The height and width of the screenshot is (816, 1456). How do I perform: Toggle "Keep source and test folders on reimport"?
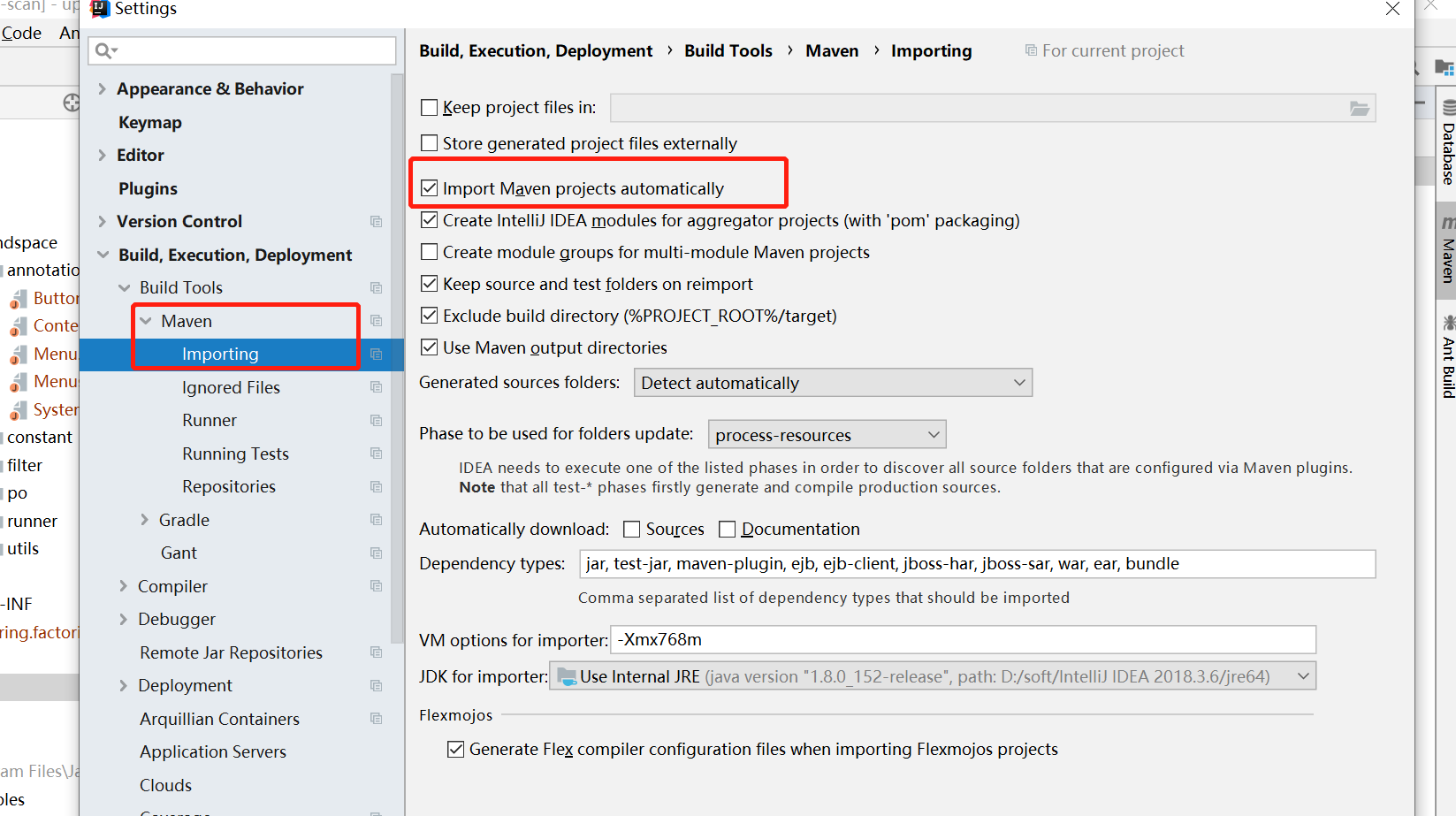[x=430, y=284]
